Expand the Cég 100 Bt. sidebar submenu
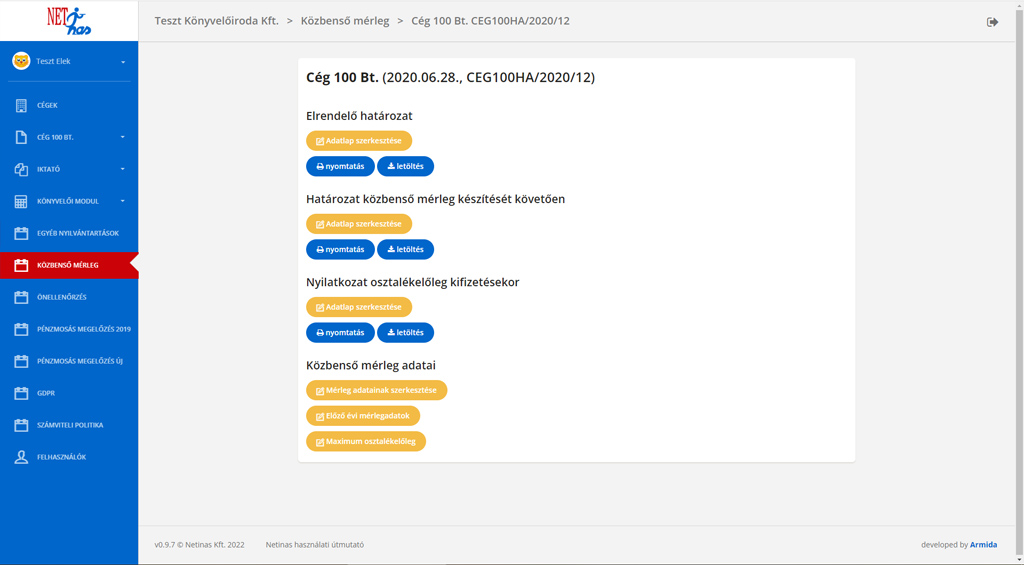 pyautogui.click(x=123, y=137)
